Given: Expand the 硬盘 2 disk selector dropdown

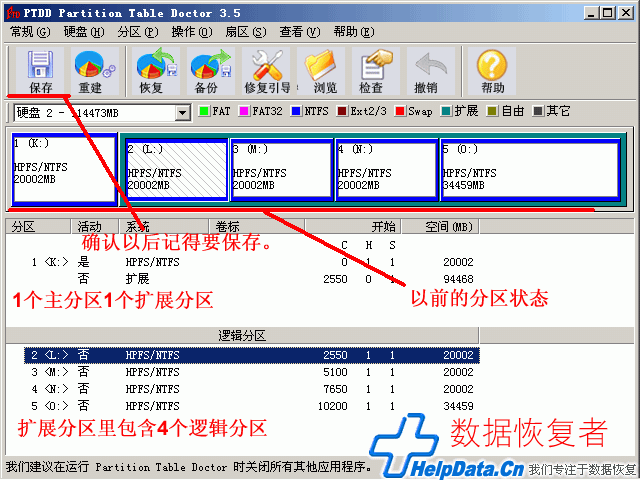Looking at the screenshot, I should pos(183,113).
